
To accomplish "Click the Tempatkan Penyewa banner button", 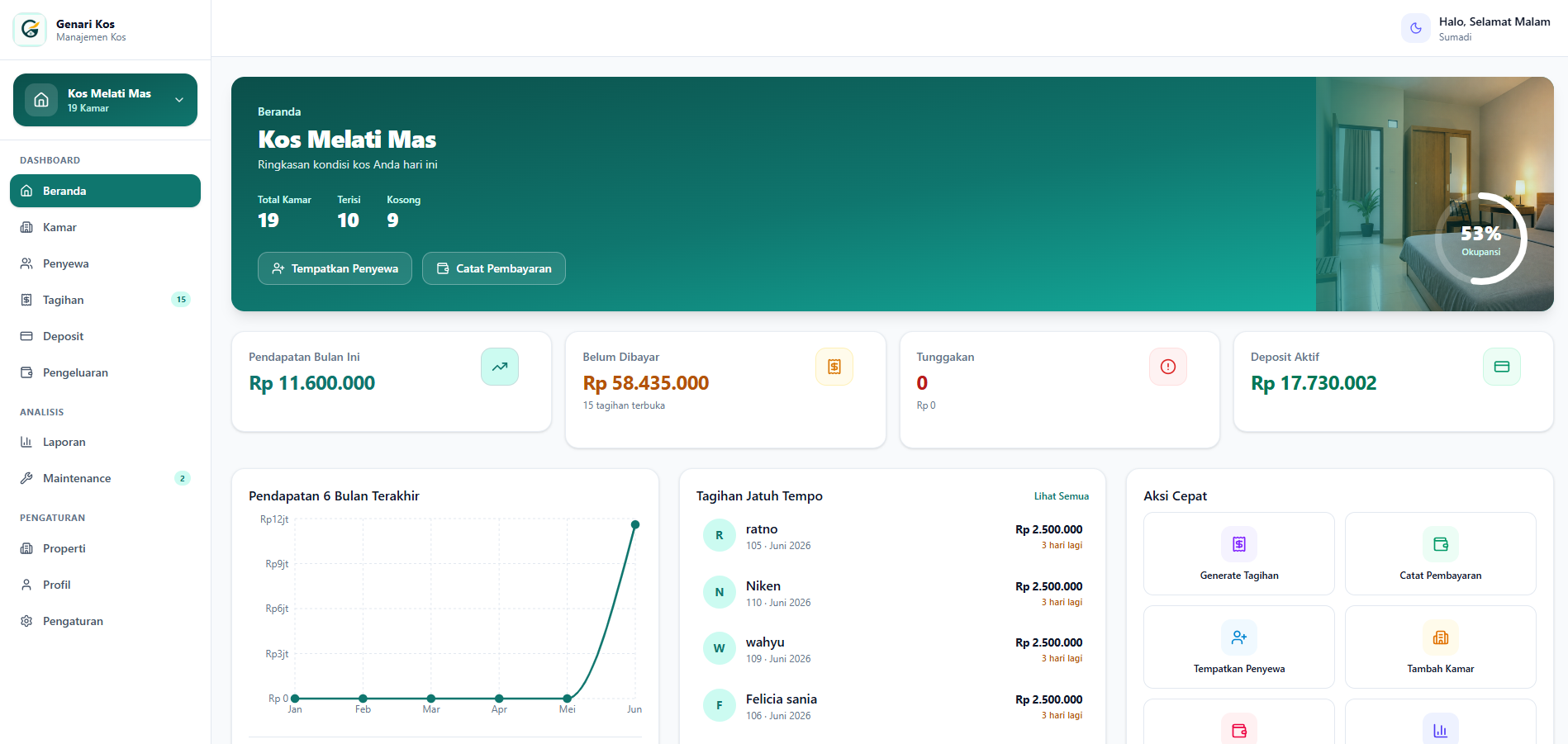I will pyautogui.click(x=335, y=268).
